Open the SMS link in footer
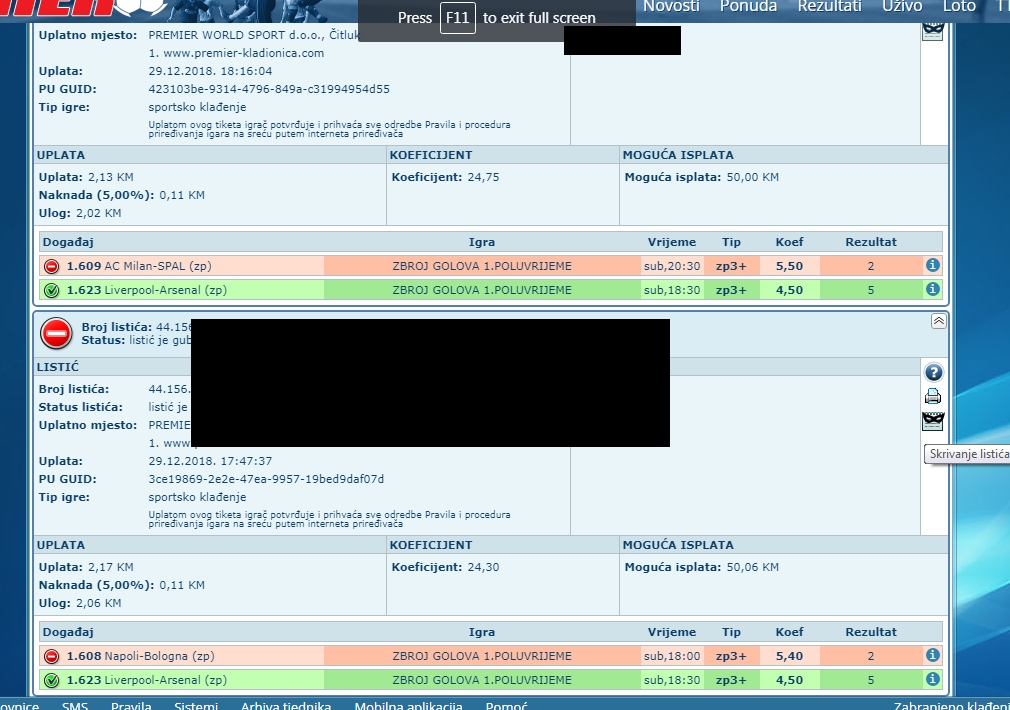1010x710 pixels. (x=75, y=705)
